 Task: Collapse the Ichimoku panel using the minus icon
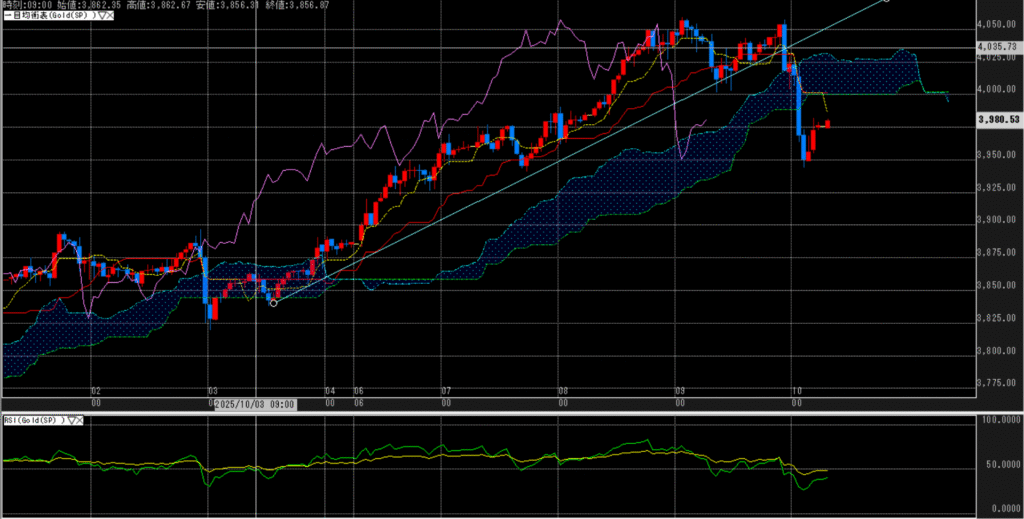pyautogui.click(x=5, y=18)
